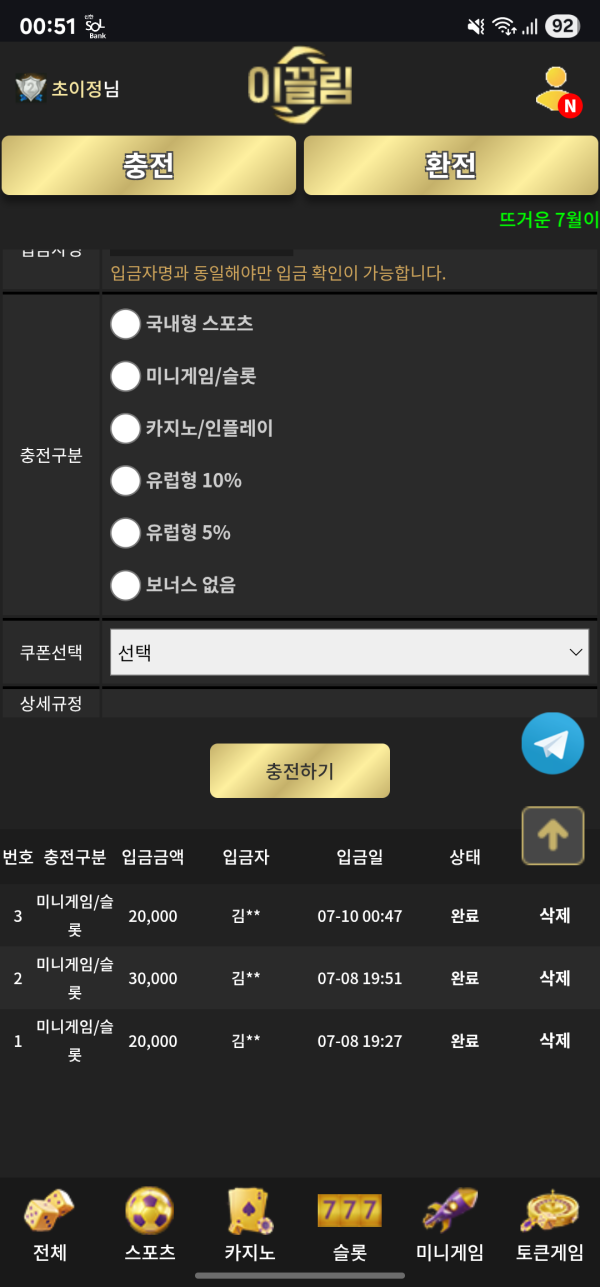Tap the 카지노 playing cards icon

point(249,1210)
